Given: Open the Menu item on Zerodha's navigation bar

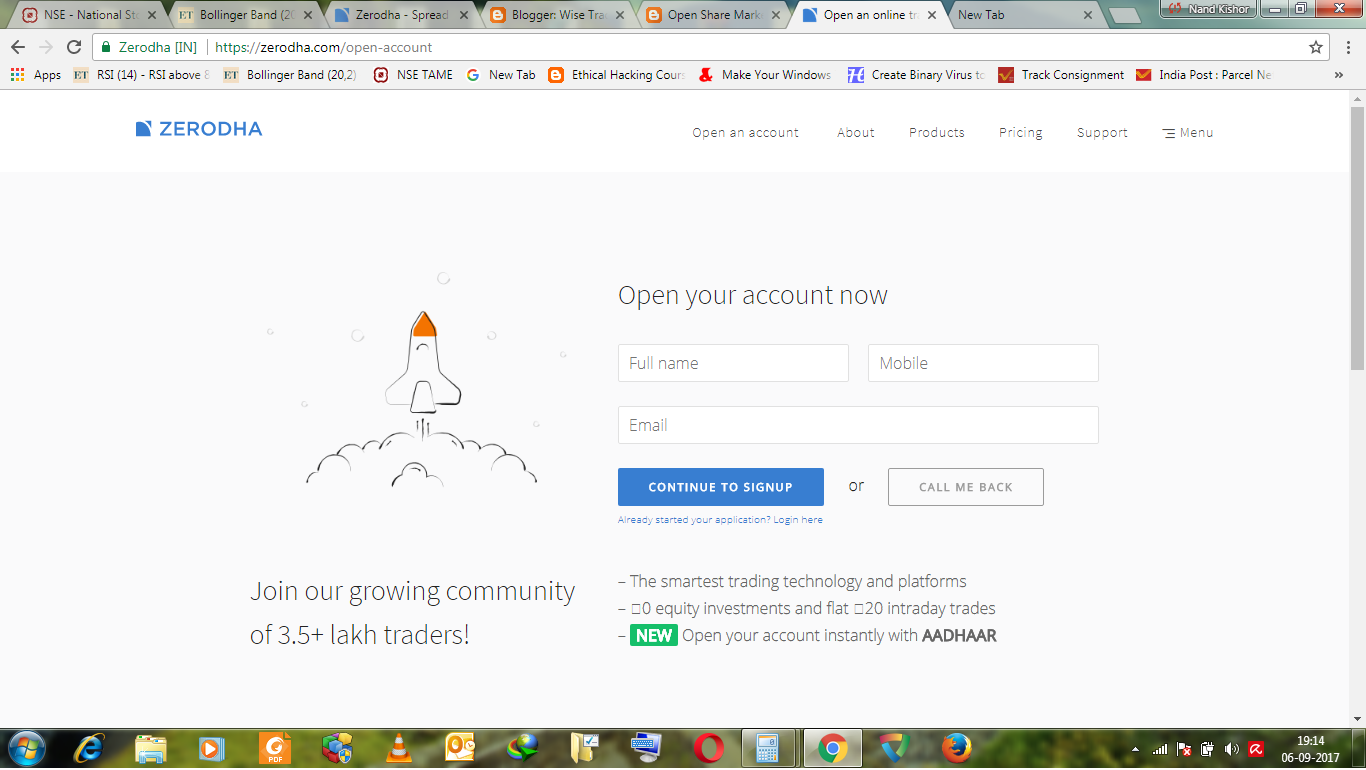Looking at the screenshot, I should 1187,132.
